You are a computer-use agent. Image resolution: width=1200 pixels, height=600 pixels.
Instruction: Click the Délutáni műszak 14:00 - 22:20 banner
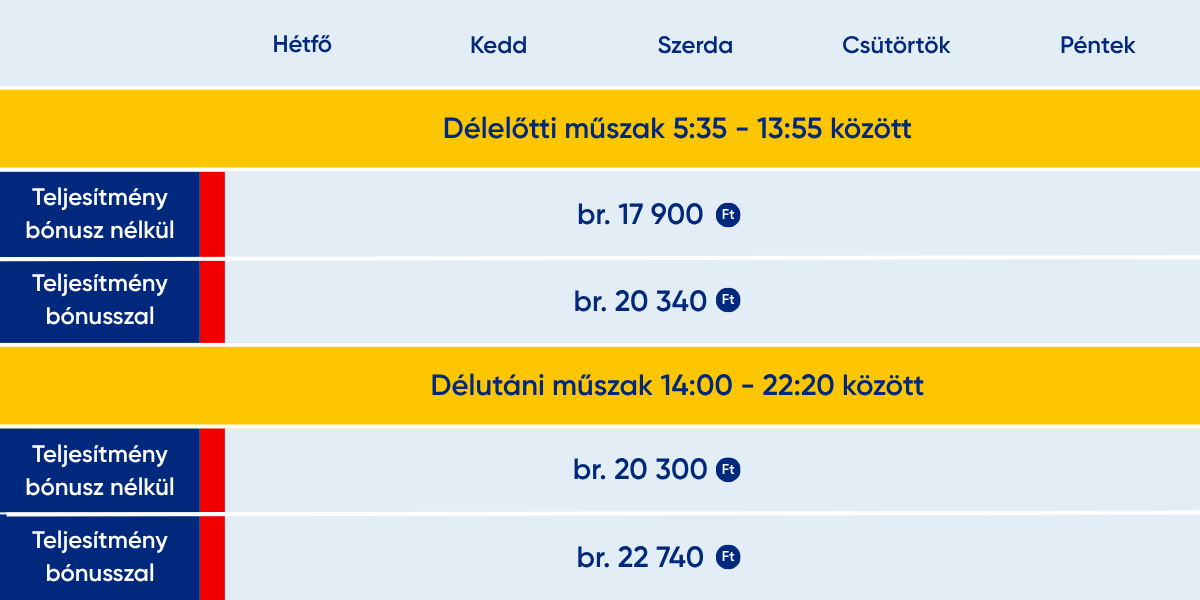pyautogui.click(x=600, y=385)
